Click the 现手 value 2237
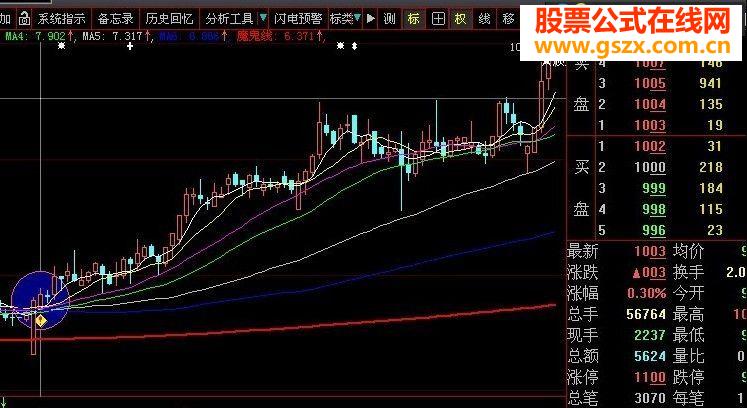This screenshot has height=408, width=747. [x=649, y=335]
